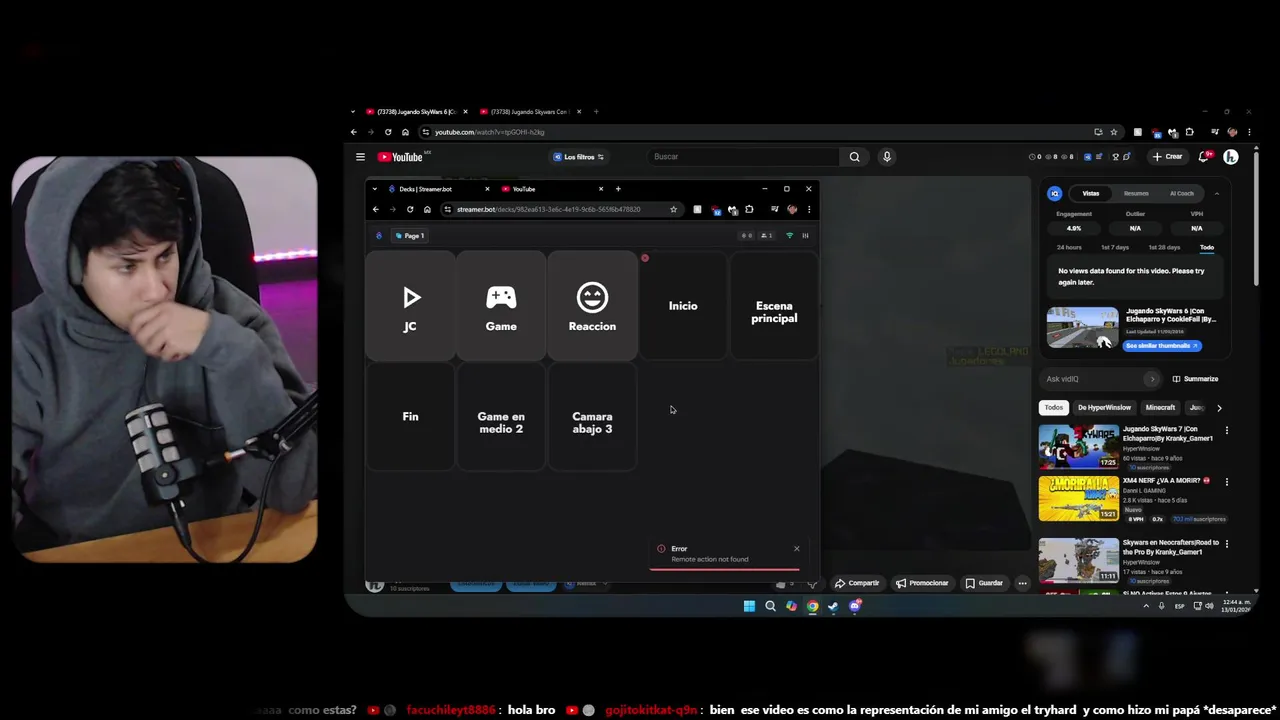Click the Guardar save button
The width and height of the screenshot is (1280, 720).
point(984,583)
